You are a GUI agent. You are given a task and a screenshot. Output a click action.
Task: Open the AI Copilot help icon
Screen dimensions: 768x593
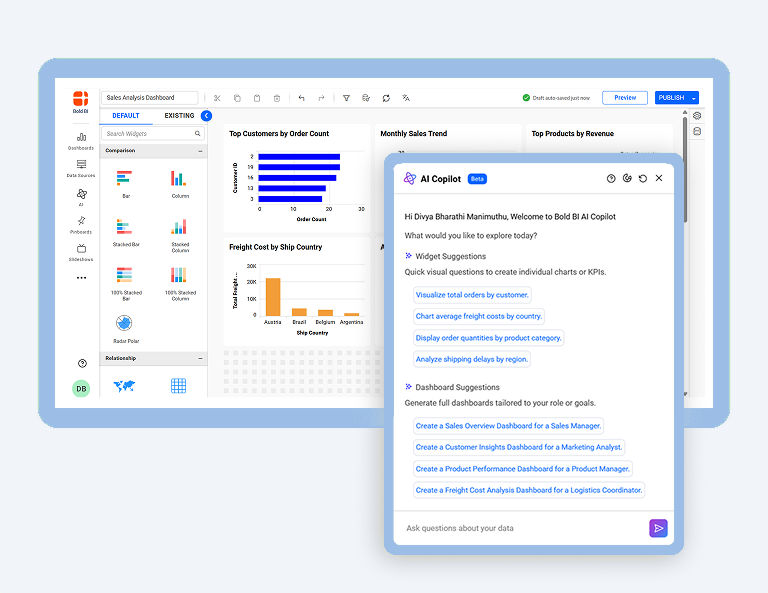(x=611, y=179)
